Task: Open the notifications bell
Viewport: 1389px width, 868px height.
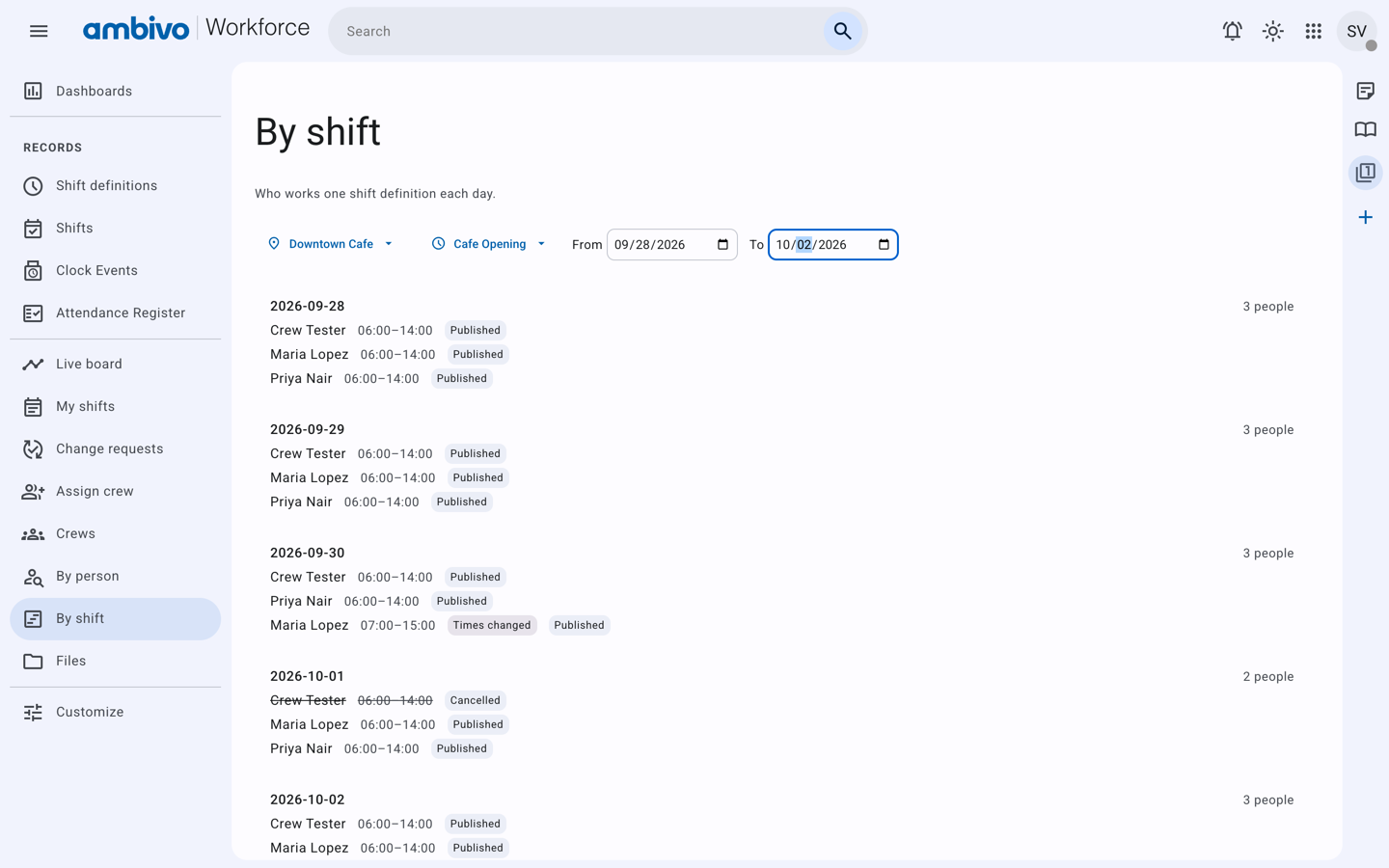Action: (1232, 31)
